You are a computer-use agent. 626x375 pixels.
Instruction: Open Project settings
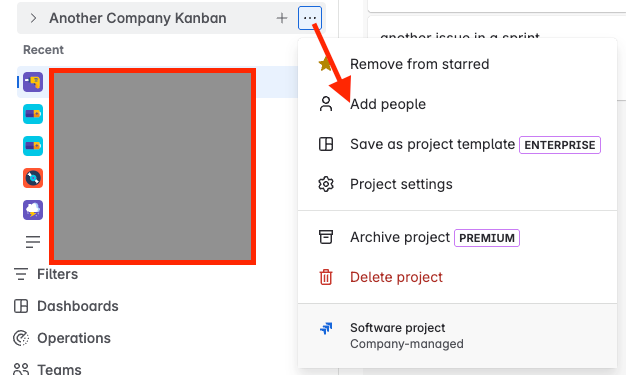401,184
